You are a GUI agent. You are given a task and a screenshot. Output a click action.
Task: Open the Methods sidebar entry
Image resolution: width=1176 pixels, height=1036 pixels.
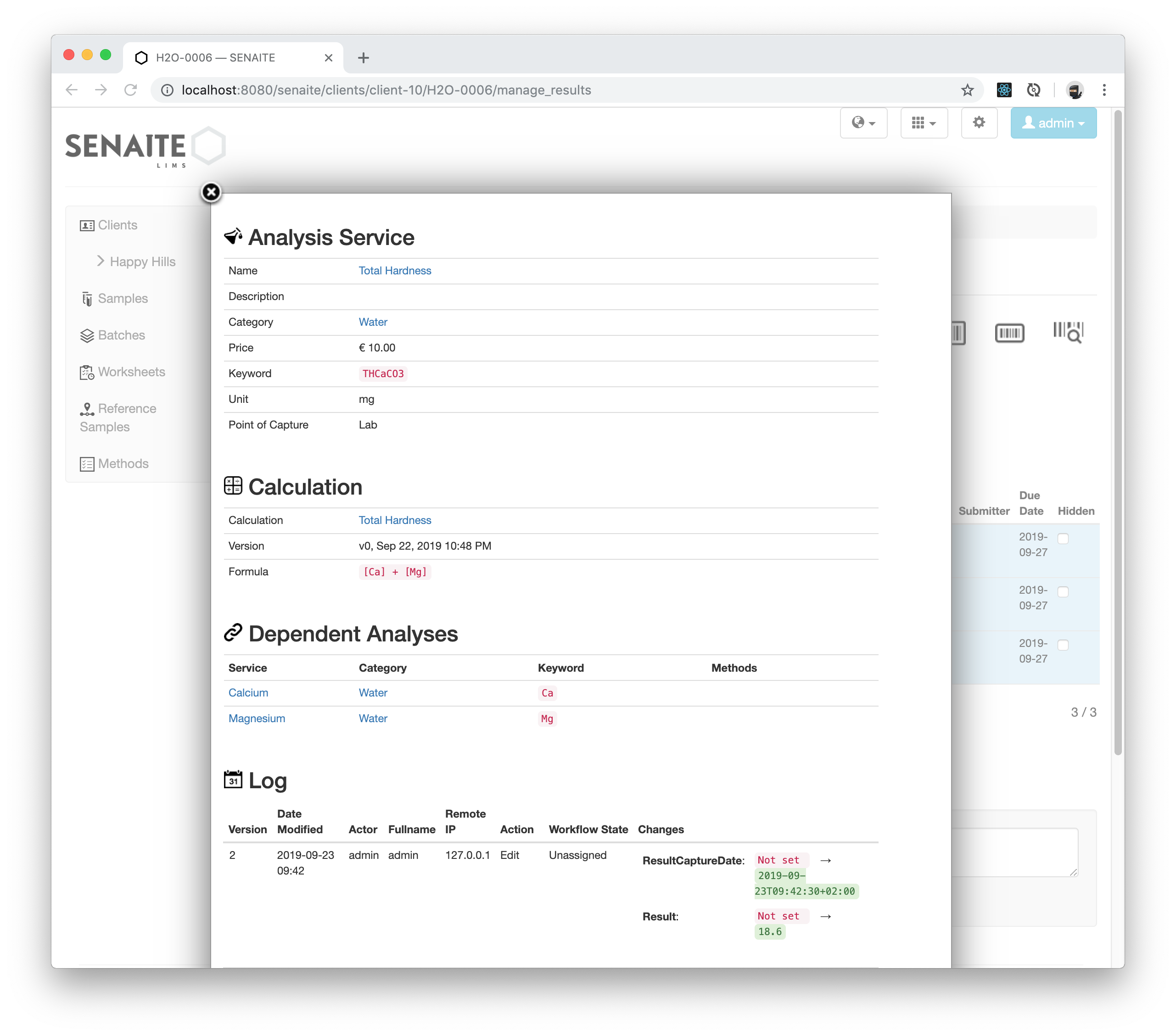pos(123,464)
